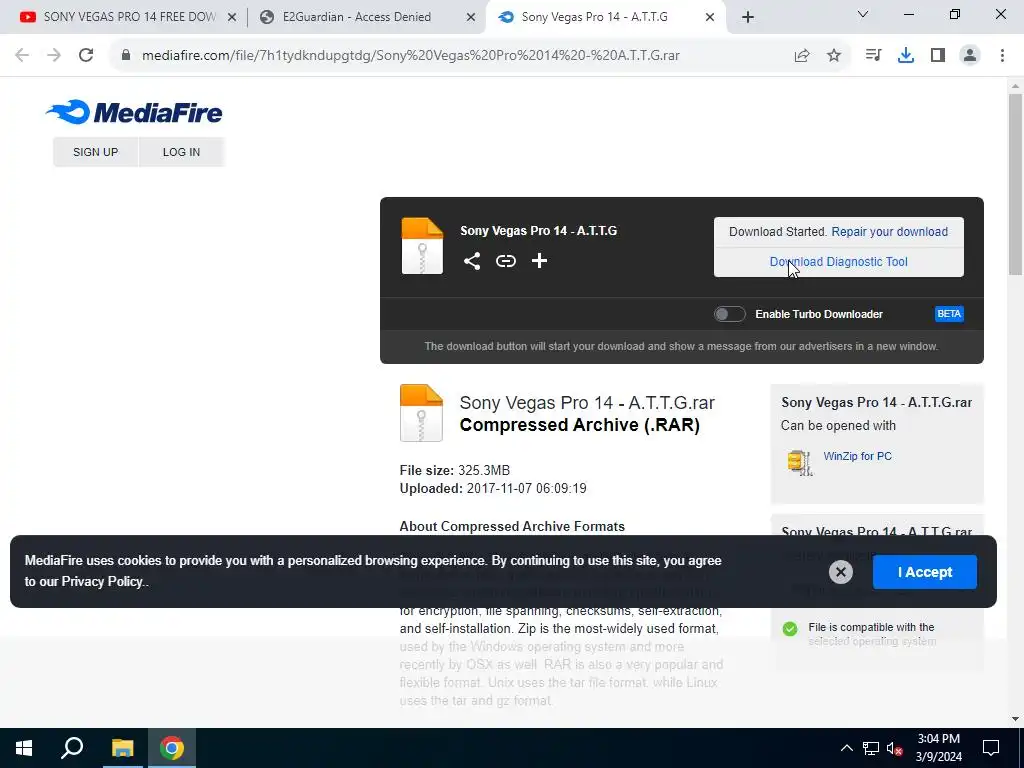1024x768 pixels.
Task: Click the SIGN UP button
Action: pos(95,152)
